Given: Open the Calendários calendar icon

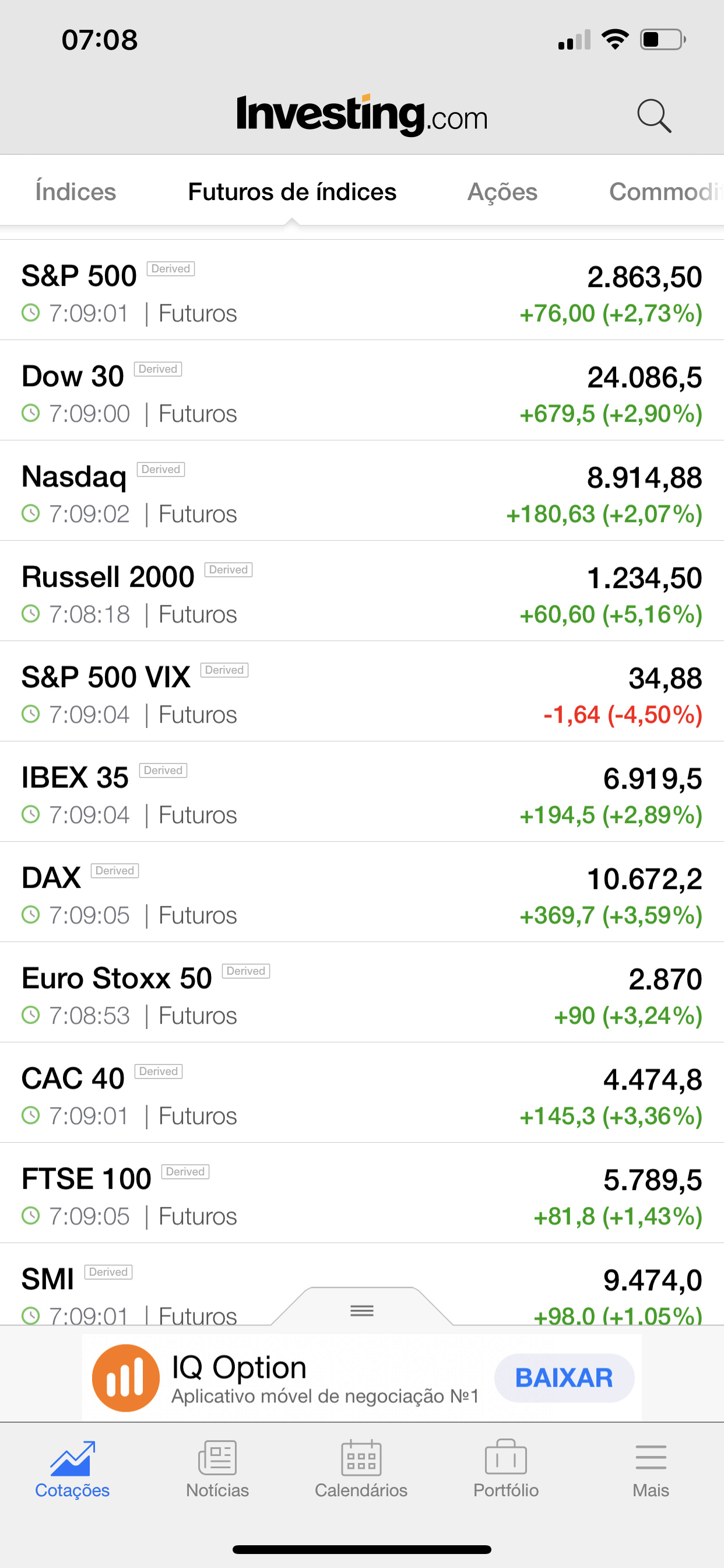Looking at the screenshot, I should click(x=361, y=1458).
